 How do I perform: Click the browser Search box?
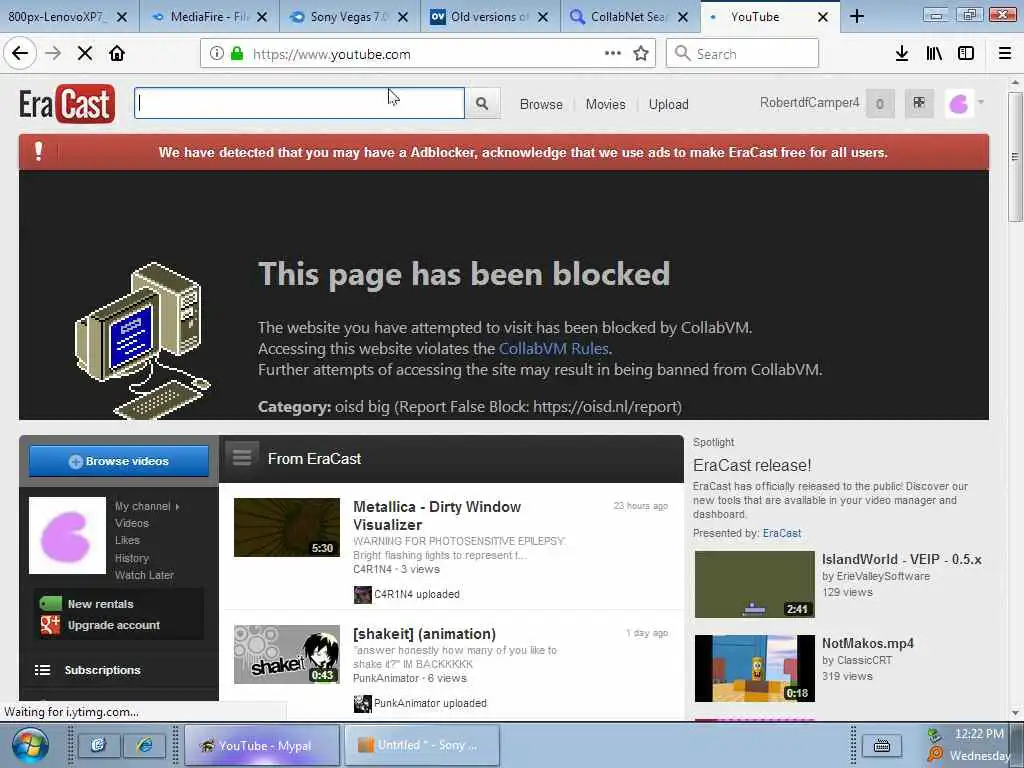pyautogui.click(x=742, y=54)
